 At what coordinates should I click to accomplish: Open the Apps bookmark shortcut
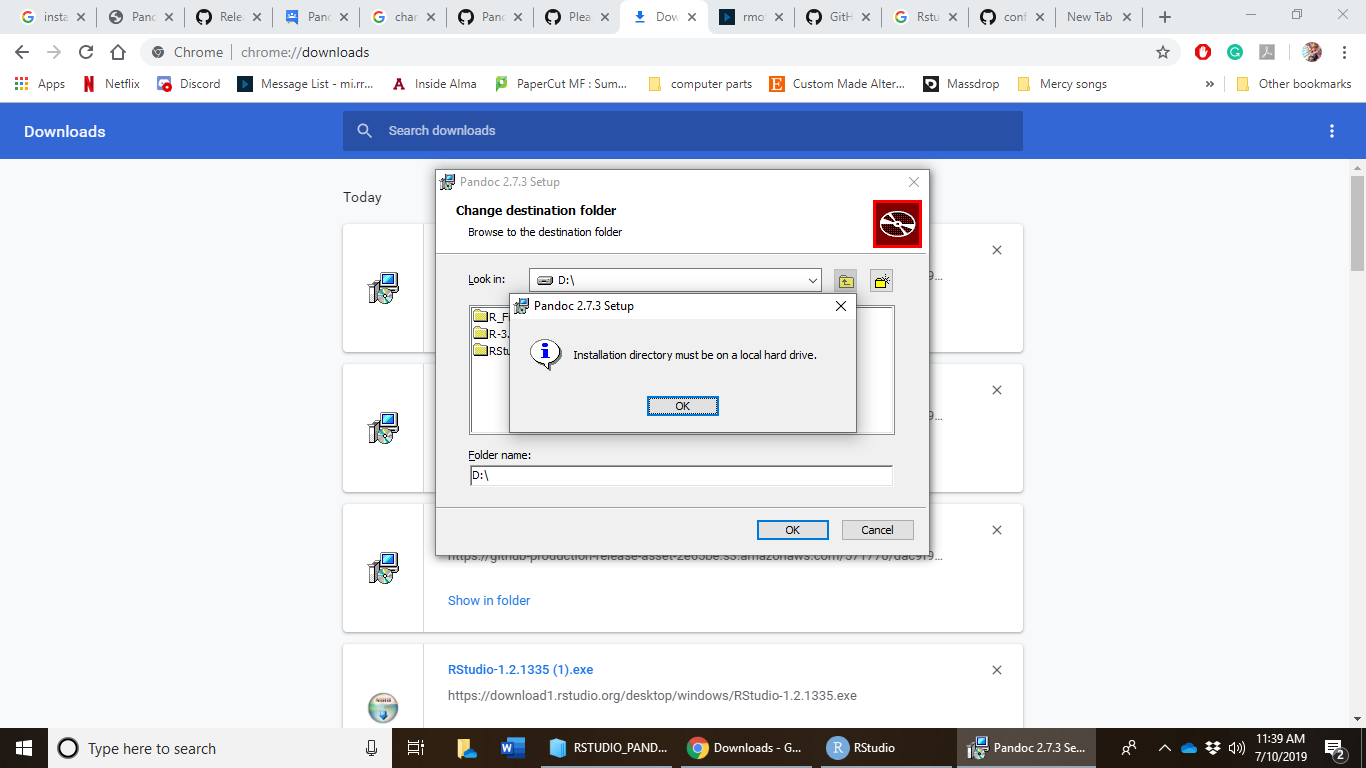[x=40, y=84]
